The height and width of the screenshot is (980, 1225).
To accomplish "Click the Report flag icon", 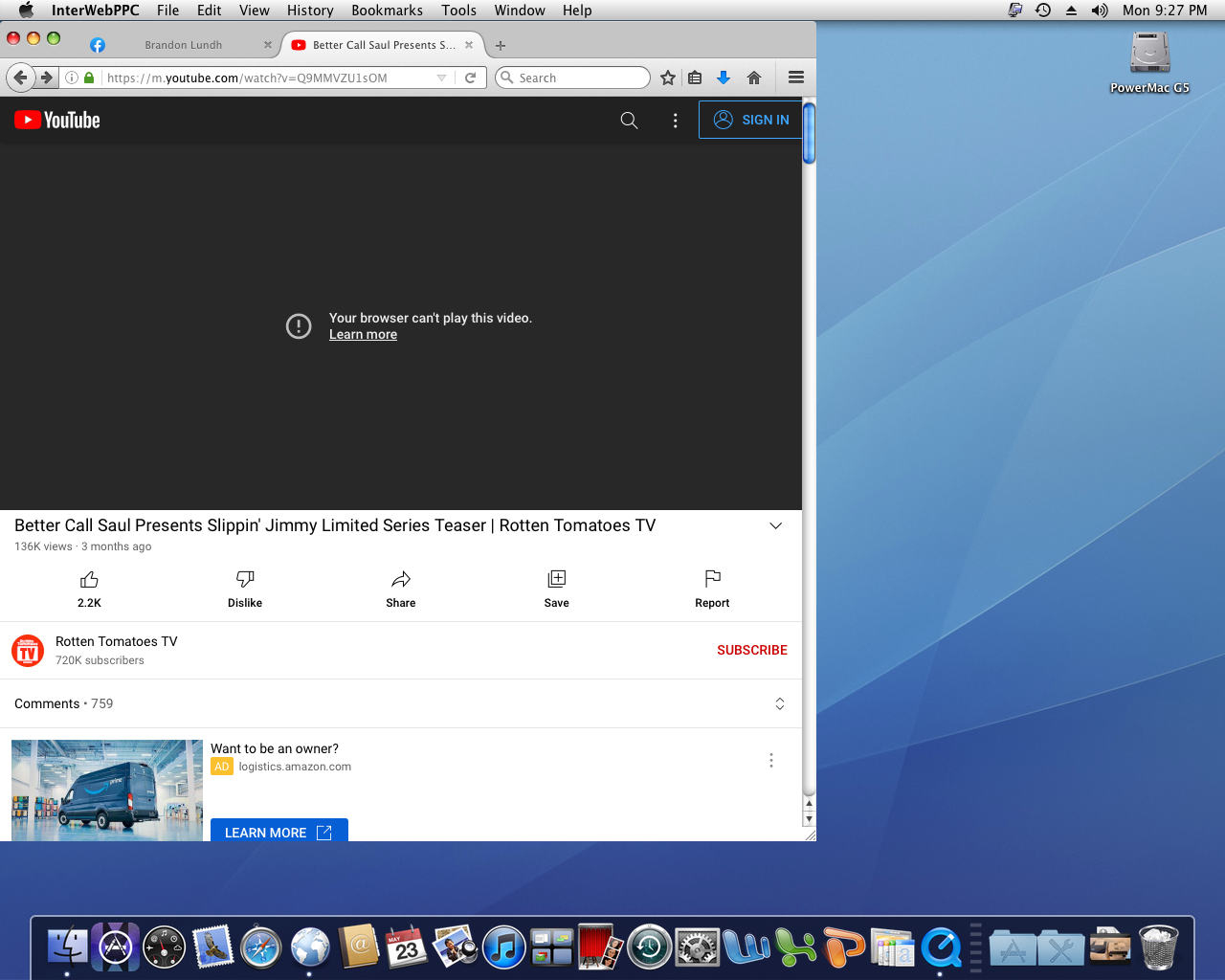I will [x=712, y=579].
